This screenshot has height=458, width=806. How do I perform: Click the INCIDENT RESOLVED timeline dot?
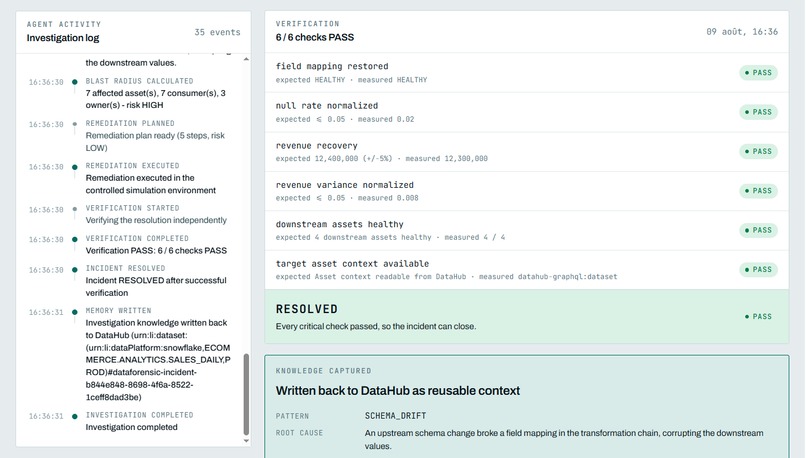75,269
